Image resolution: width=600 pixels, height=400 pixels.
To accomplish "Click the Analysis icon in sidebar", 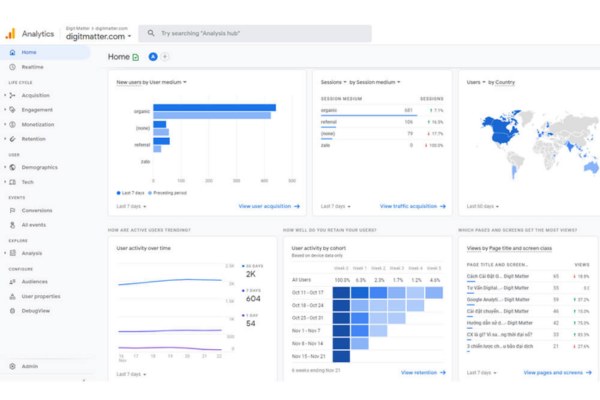I will pos(12,253).
